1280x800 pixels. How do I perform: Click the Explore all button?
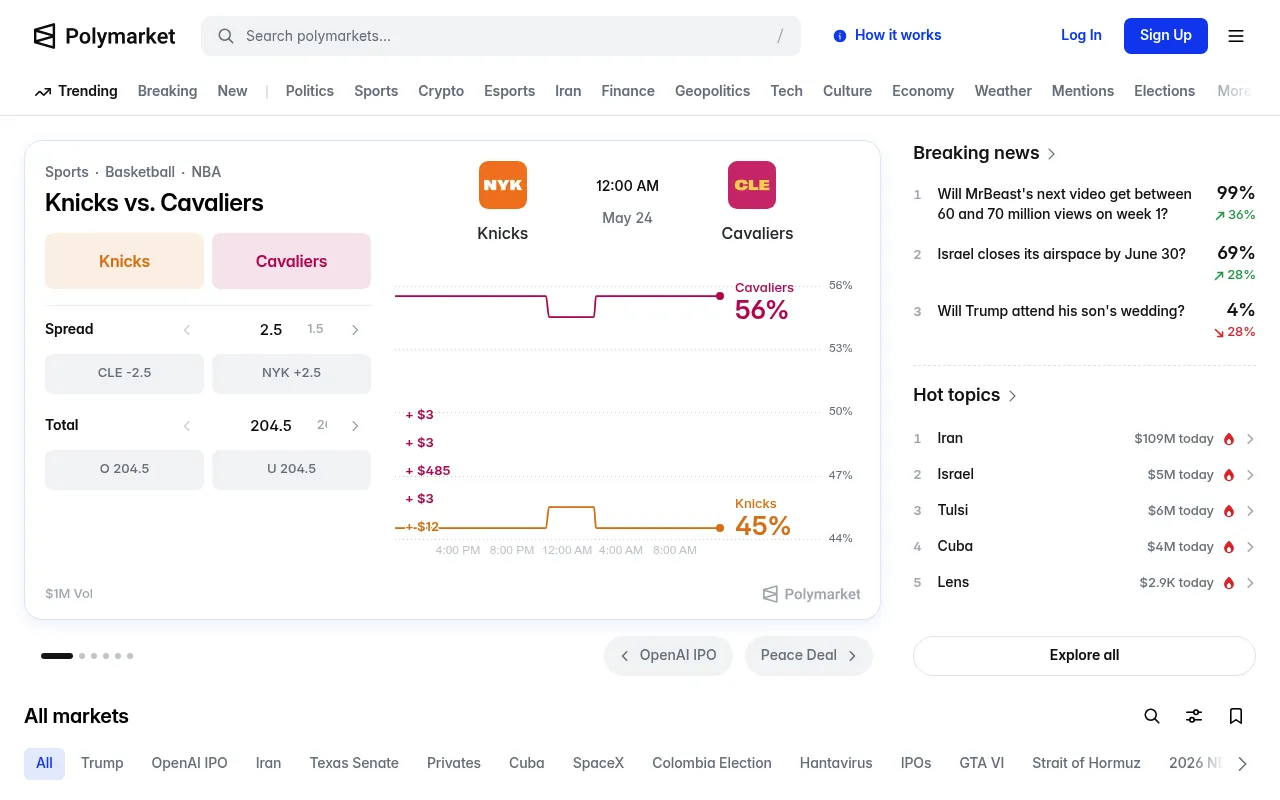(1084, 656)
